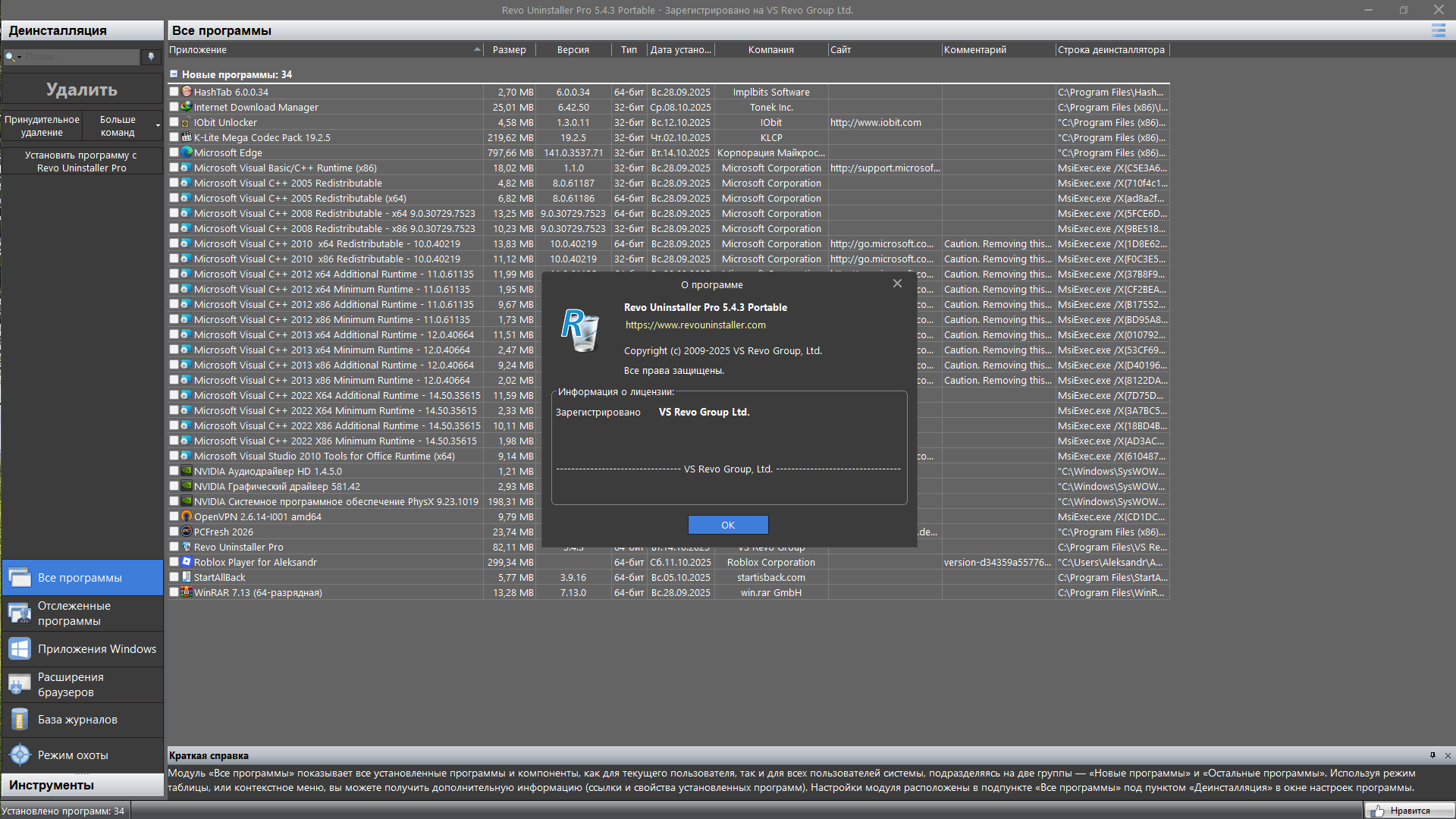
Task: Click the Traced Programs (Отслеженные программы) icon
Action: point(20,613)
